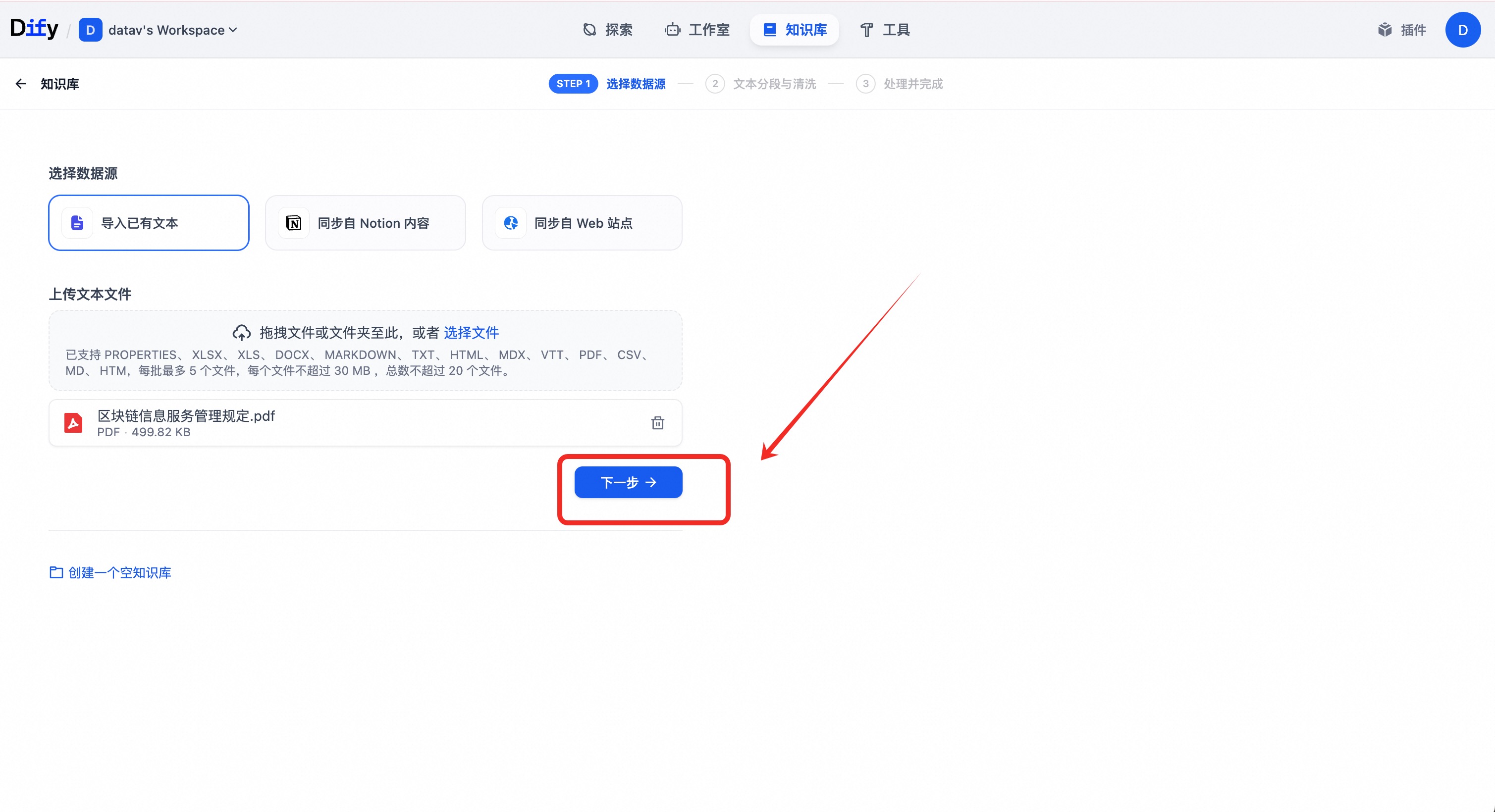Delete the uploaded PDF with trash icon
Viewport: 1495px width, 812px height.
pos(657,423)
